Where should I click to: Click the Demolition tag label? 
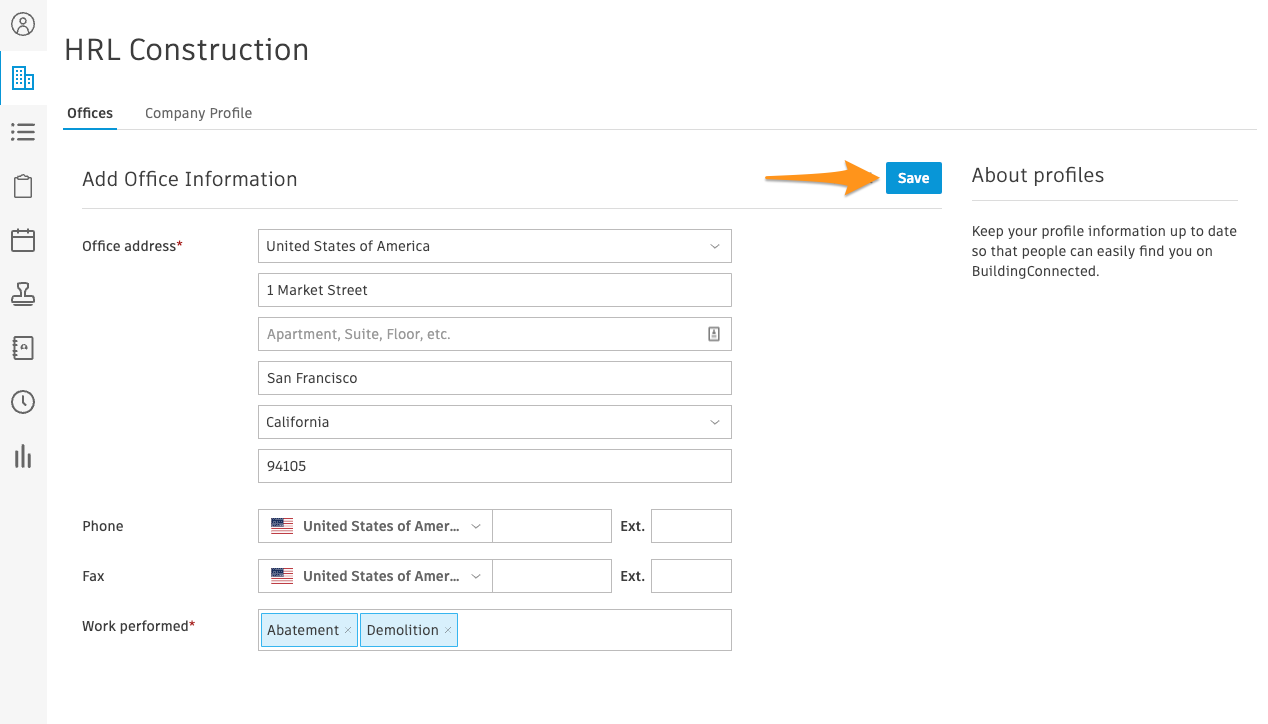(402, 630)
